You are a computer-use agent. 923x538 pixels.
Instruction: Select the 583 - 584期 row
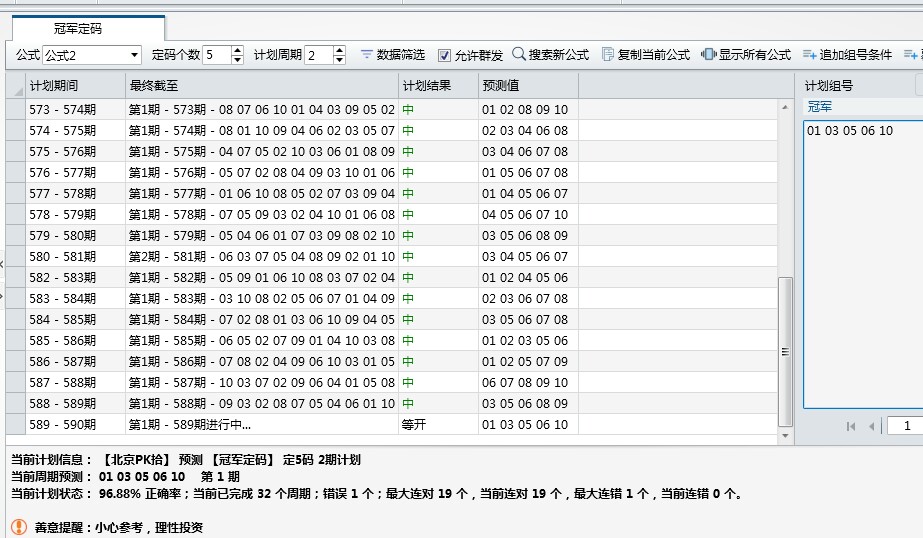pyautogui.click(x=391, y=298)
